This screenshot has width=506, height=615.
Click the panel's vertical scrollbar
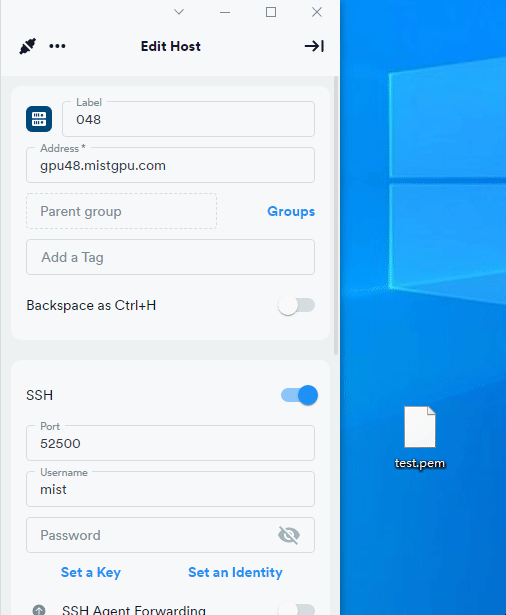click(336, 216)
